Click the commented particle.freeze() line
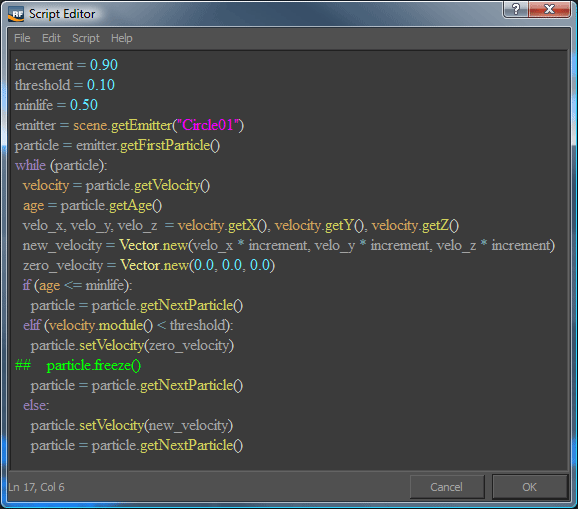 pyautogui.click(x=78, y=365)
